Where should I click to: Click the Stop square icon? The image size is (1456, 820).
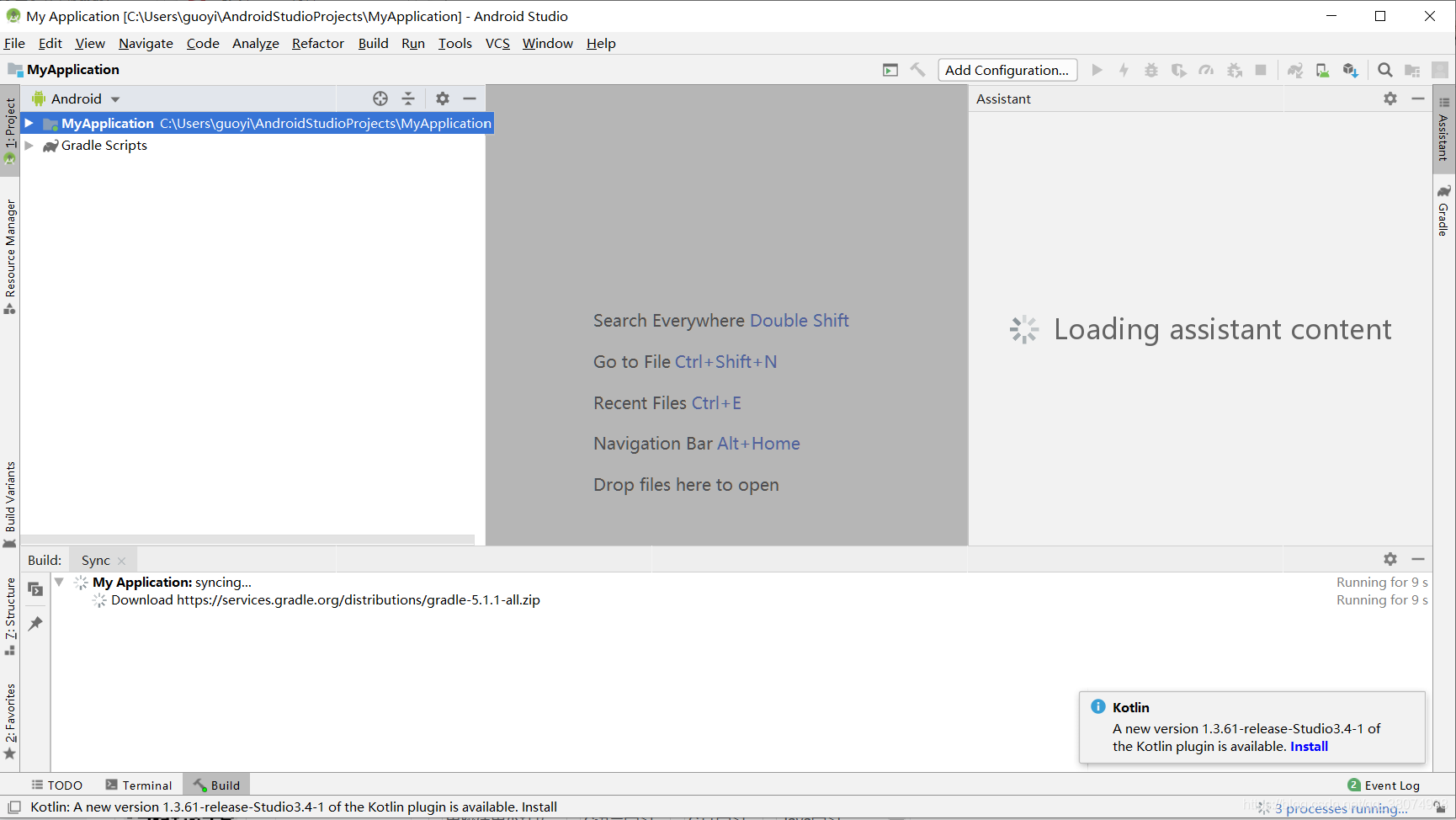1261,70
